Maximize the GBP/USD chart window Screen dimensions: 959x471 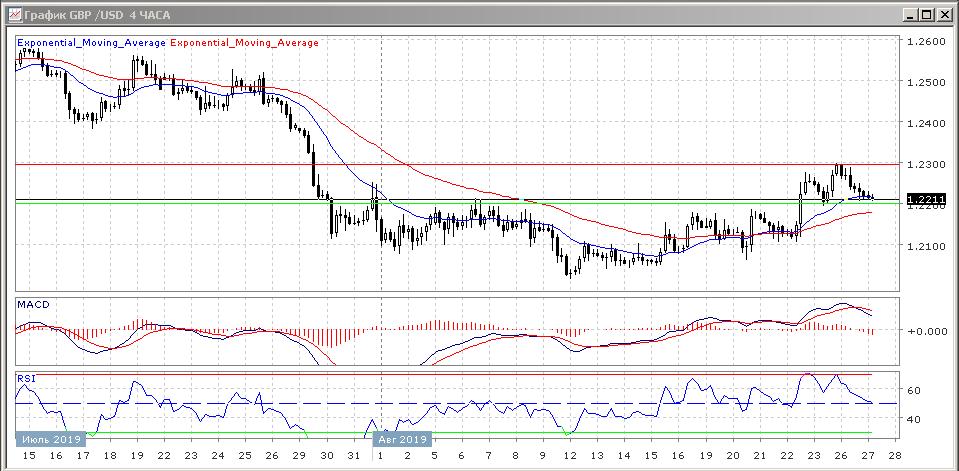[x=927, y=14]
